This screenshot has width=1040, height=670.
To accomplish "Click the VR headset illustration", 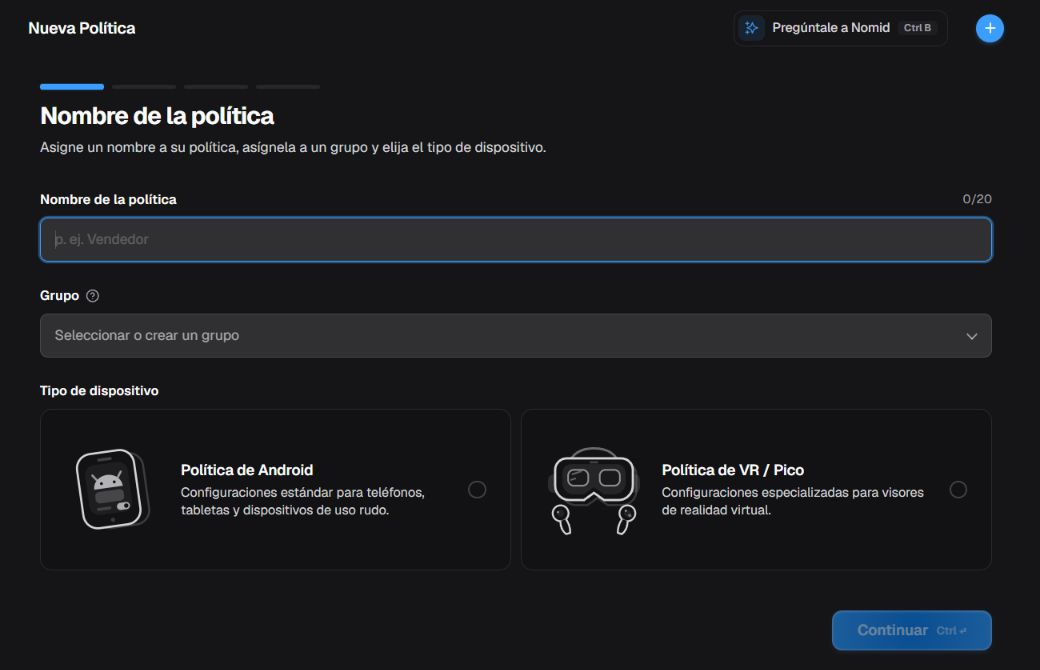I will tap(594, 491).
